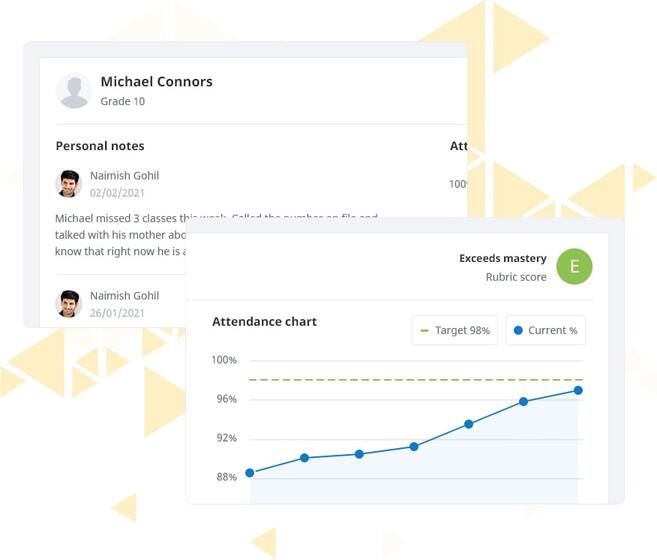
Task: Click the dashed green target line
Action: tap(416, 380)
